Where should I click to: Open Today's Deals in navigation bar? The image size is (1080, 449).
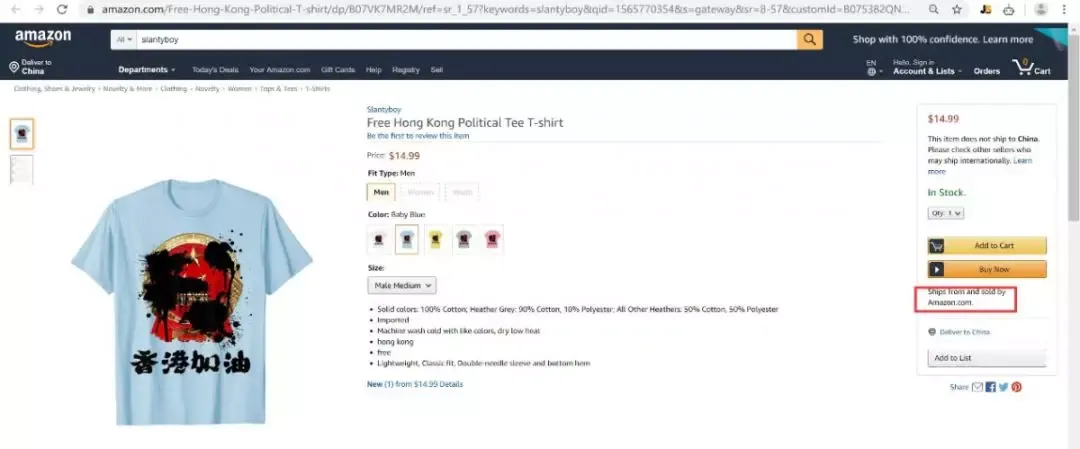pos(215,70)
